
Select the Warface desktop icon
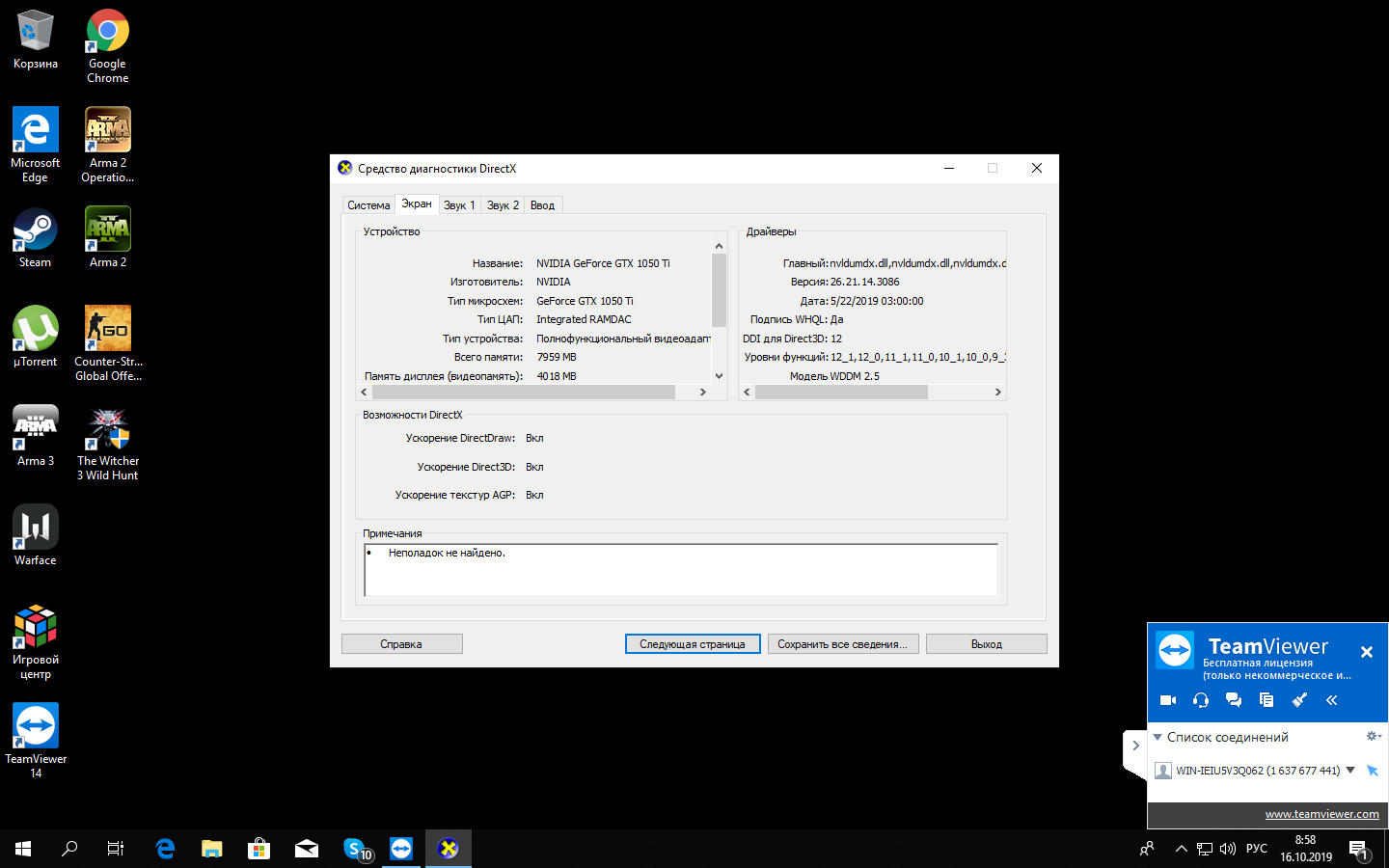click(36, 536)
